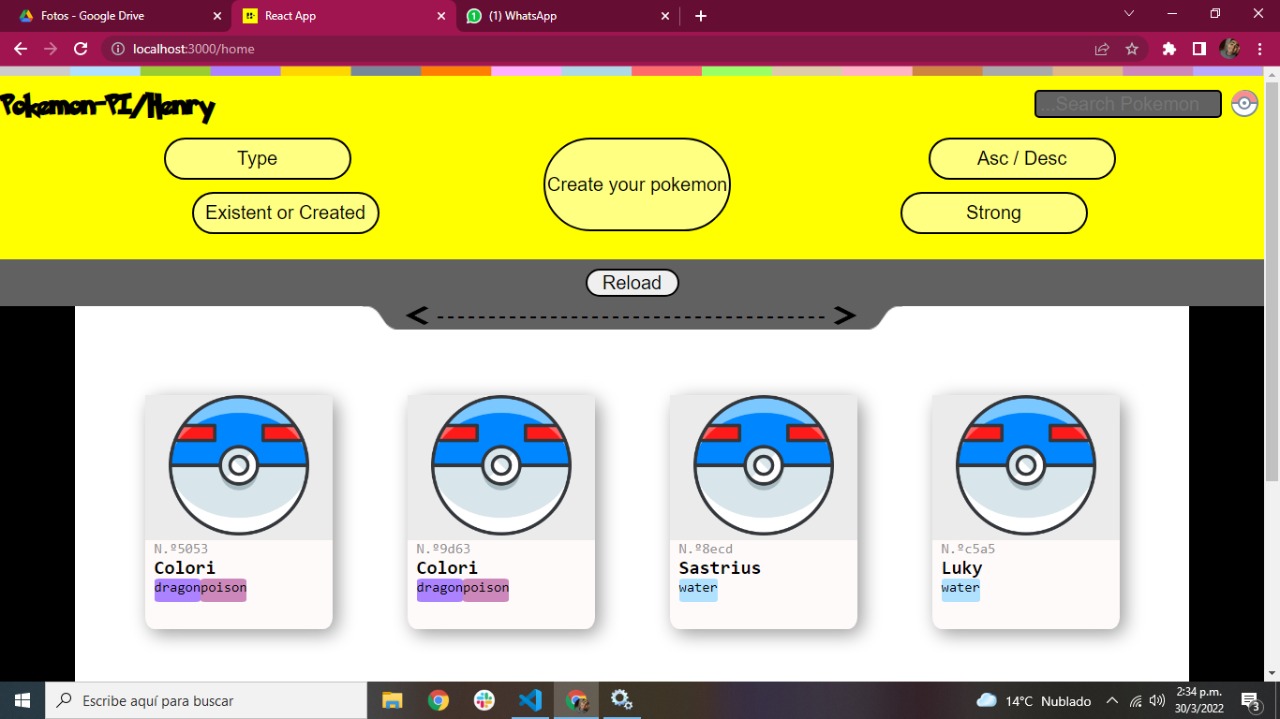This screenshot has width=1280, height=719.
Task: Reload the browser page
Action: [81, 48]
